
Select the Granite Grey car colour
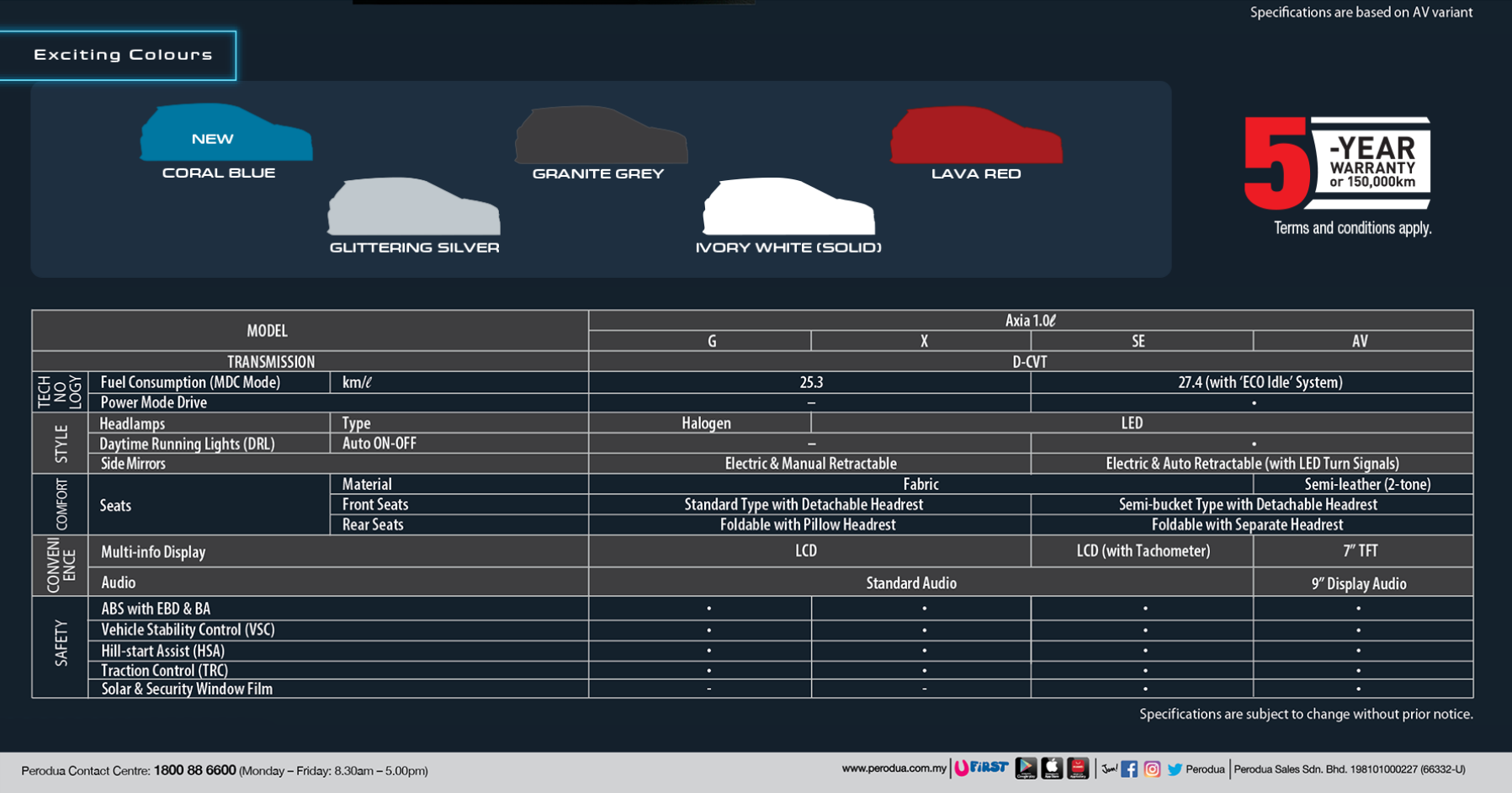(601, 136)
